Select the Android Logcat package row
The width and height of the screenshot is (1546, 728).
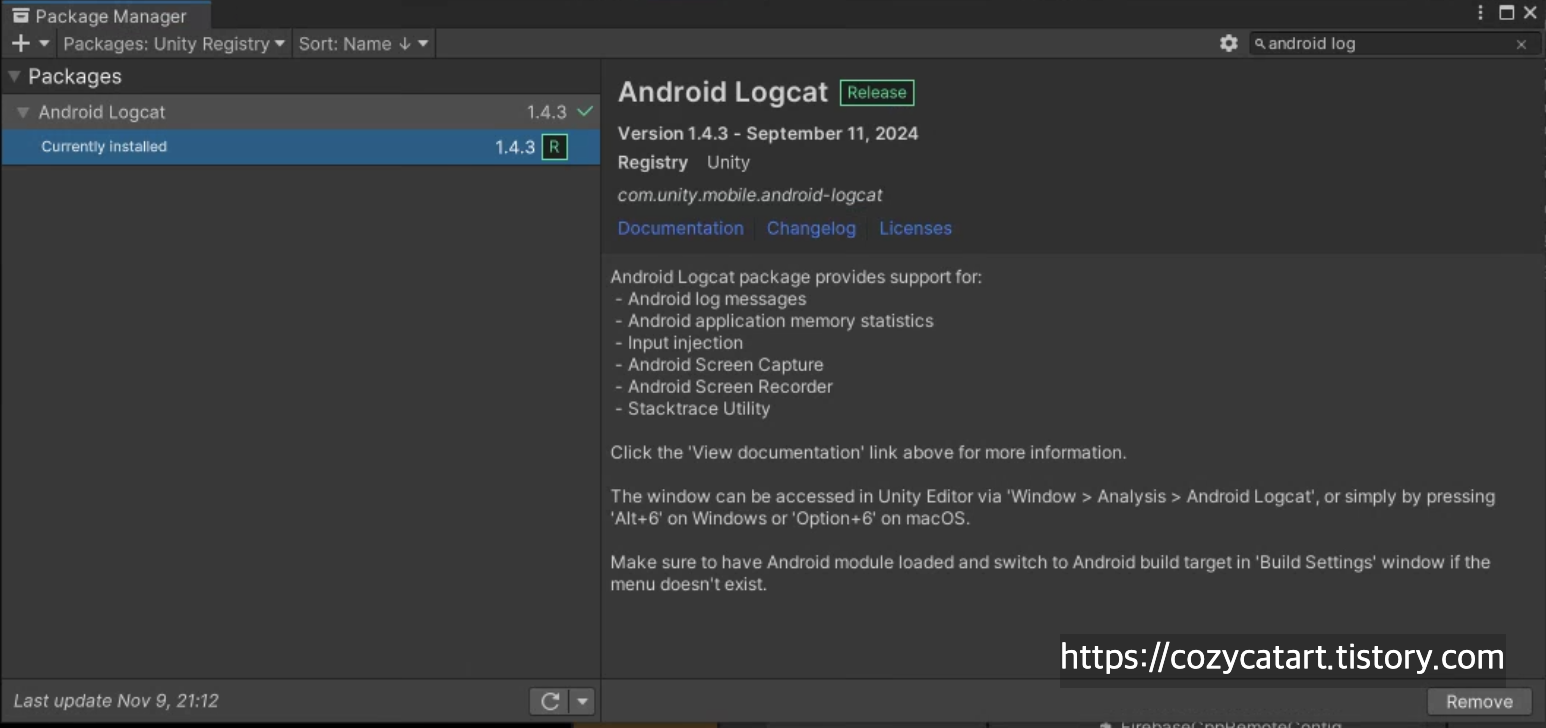point(300,112)
